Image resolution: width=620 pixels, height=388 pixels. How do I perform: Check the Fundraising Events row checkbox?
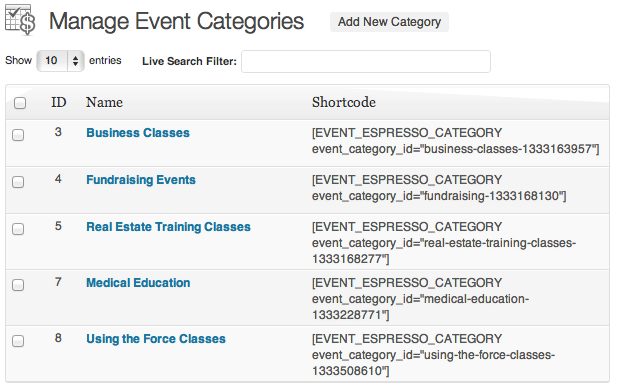pyautogui.click(x=18, y=182)
